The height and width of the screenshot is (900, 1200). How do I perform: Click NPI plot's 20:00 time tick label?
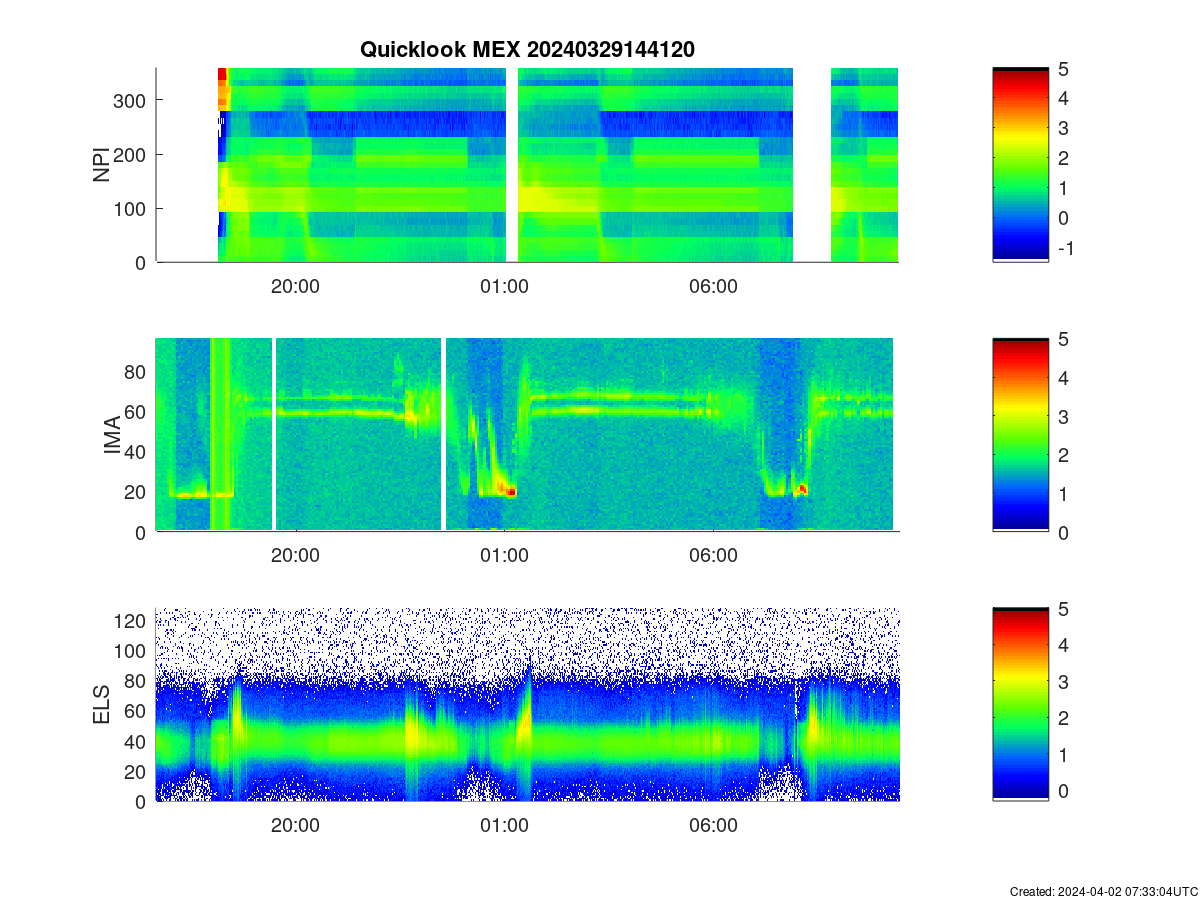point(295,286)
